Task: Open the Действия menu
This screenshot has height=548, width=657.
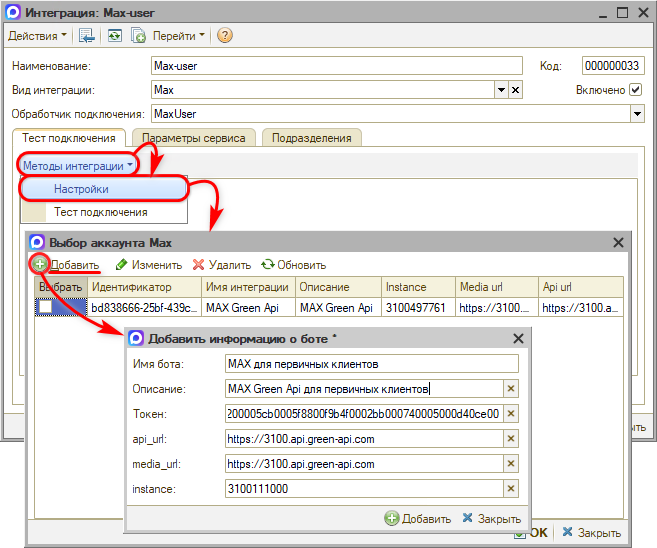Action: coord(37,36)
